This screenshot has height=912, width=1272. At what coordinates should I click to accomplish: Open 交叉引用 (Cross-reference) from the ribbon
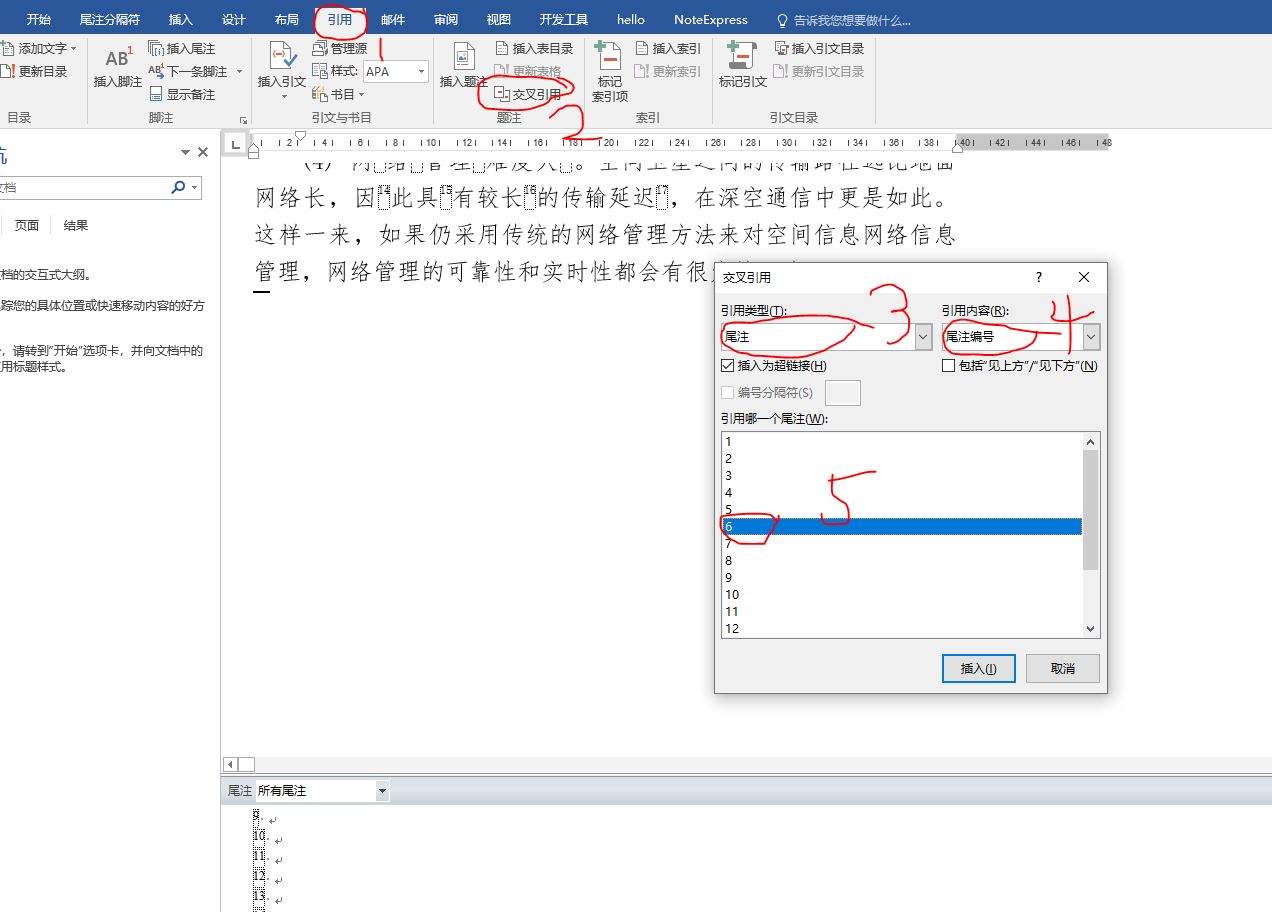pos(528,94)
